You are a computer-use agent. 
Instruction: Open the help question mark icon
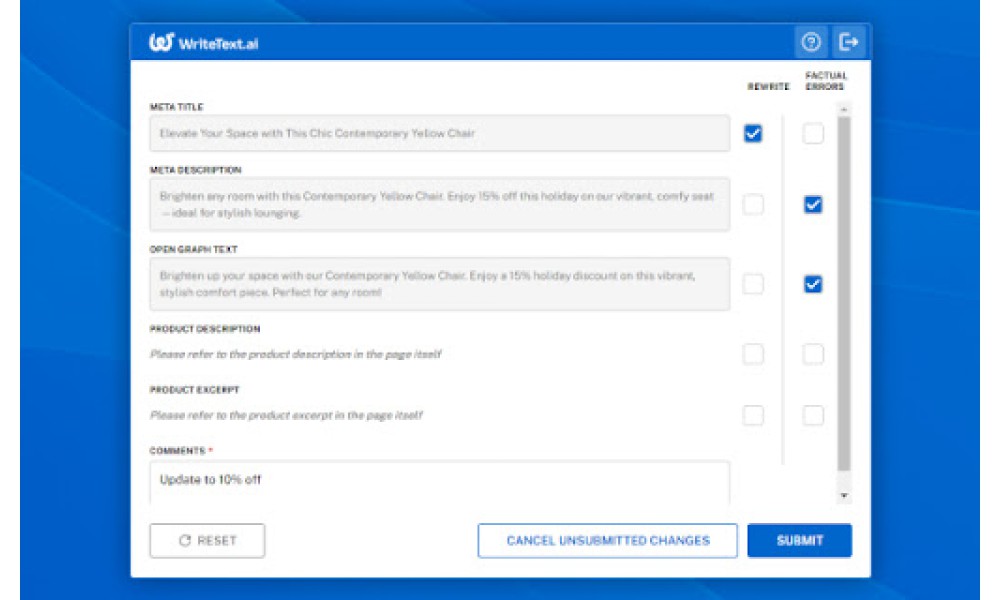click(x=811, y=42)
